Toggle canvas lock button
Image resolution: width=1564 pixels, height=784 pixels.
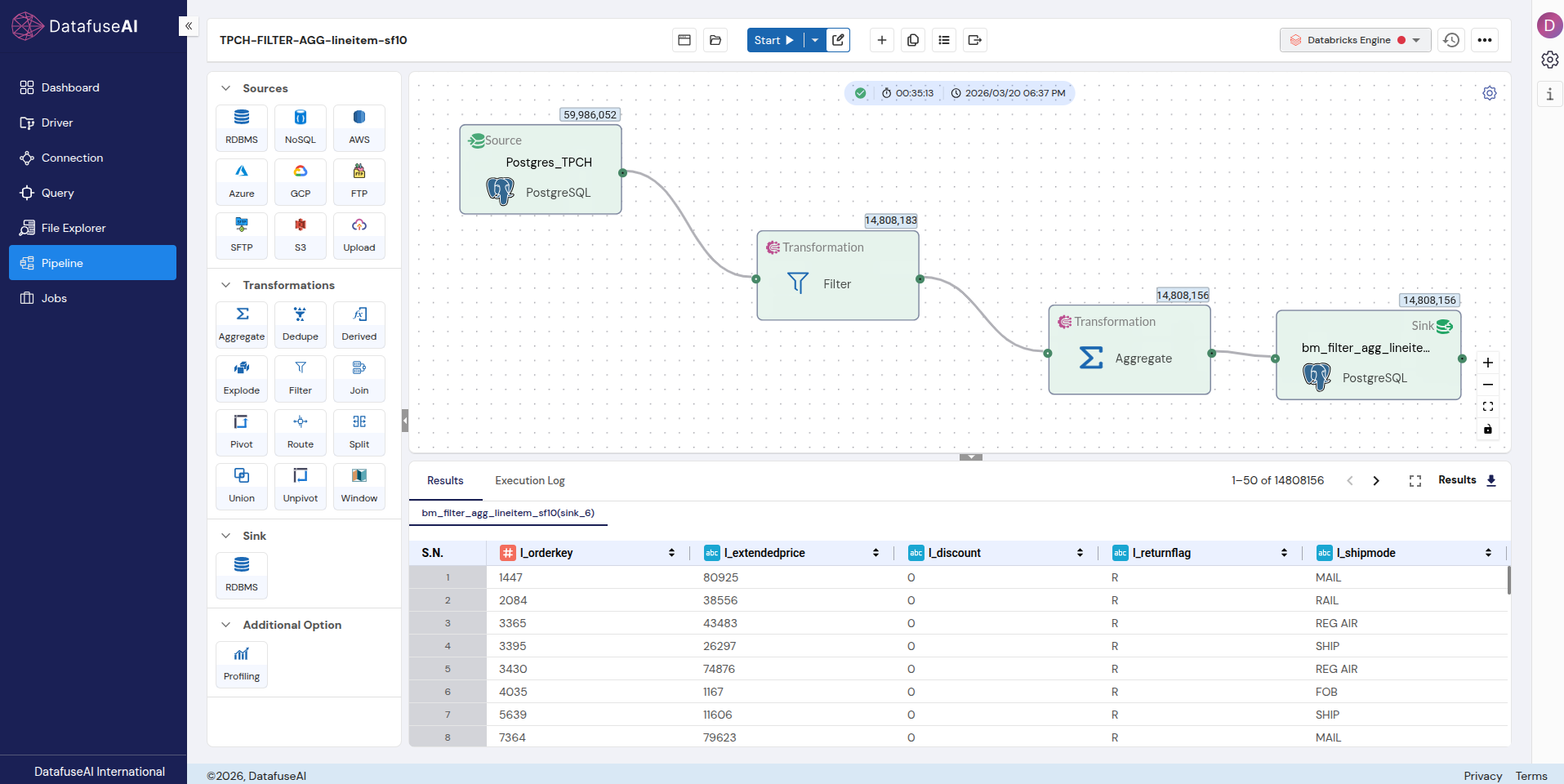click(1488, 429)
